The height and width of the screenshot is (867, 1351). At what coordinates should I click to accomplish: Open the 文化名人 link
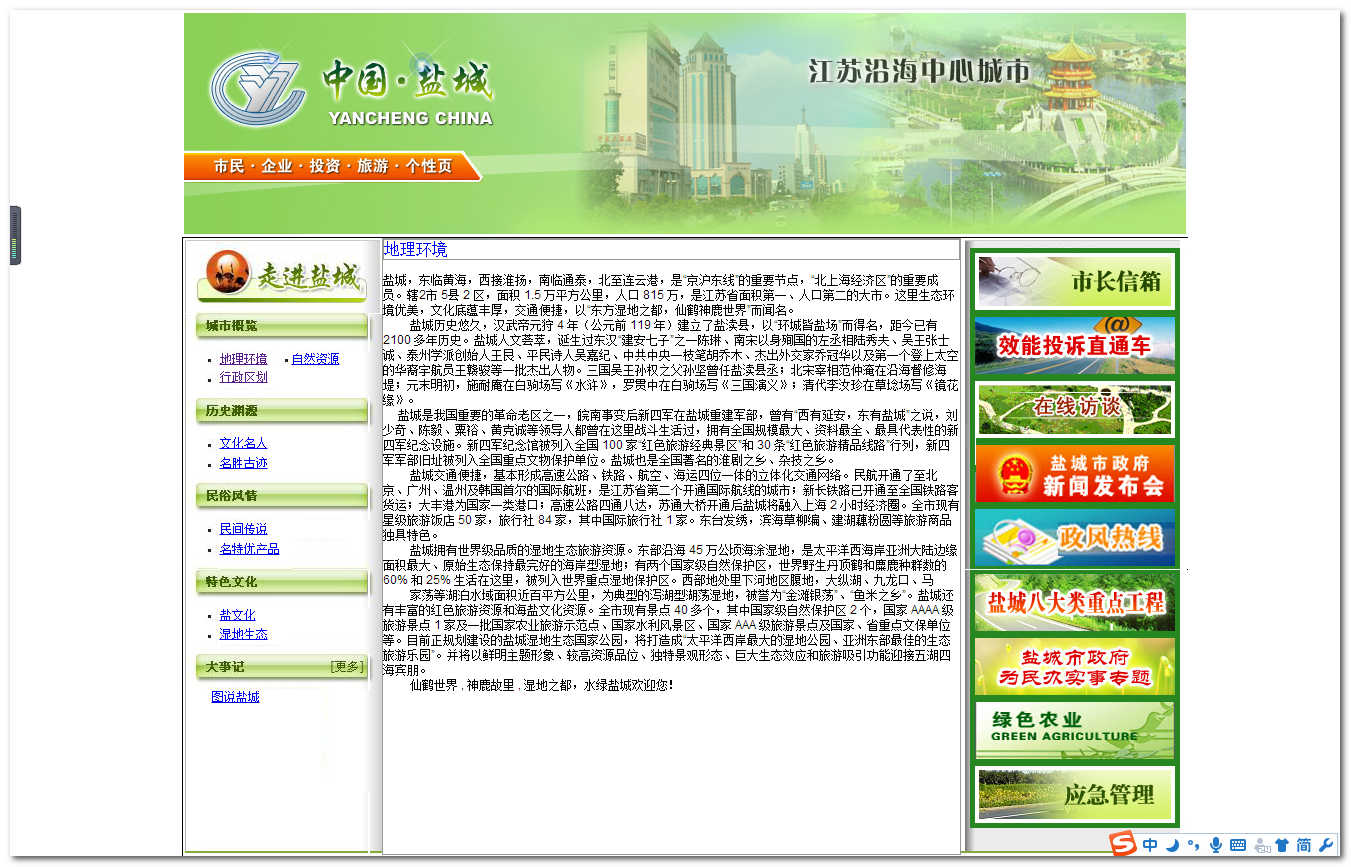click(244, 444)
